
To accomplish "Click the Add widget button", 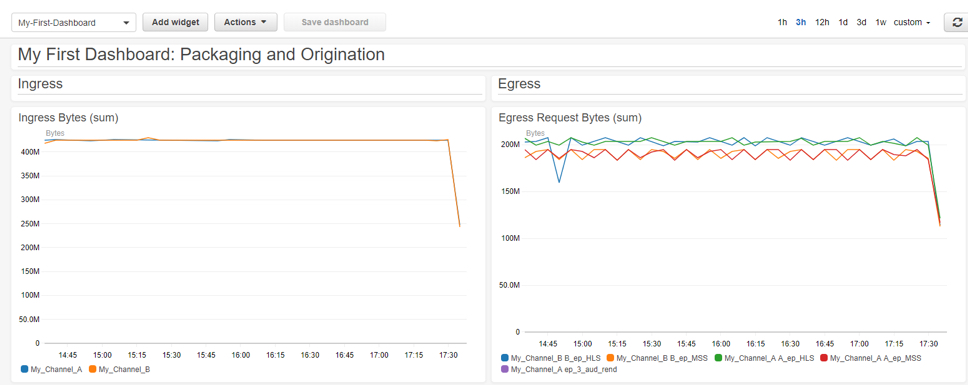I will tap(175, 22).
